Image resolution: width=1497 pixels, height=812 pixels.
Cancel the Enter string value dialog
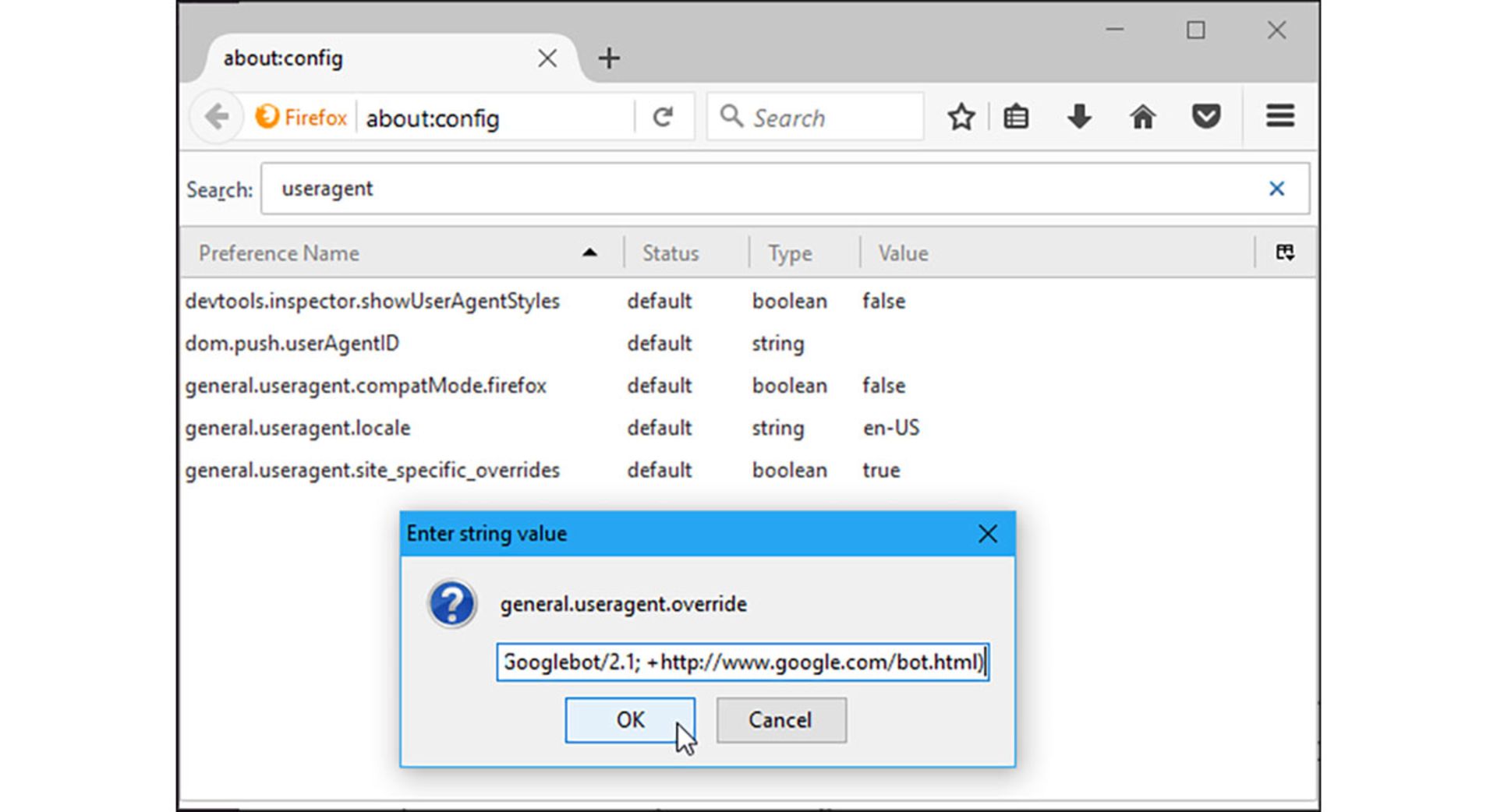780,719
